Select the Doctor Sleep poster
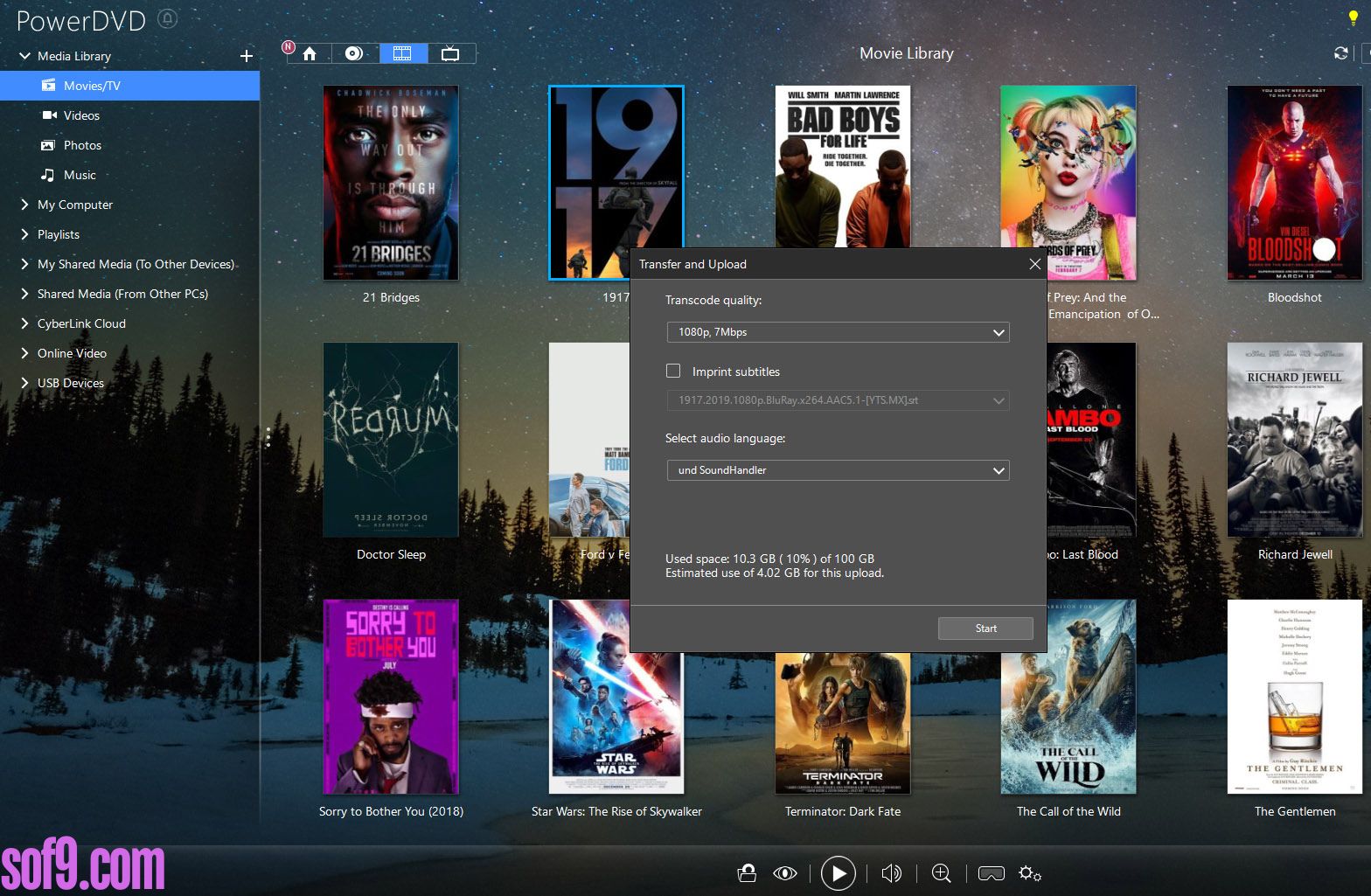1371x896 pixels. (x=391, y=440)
